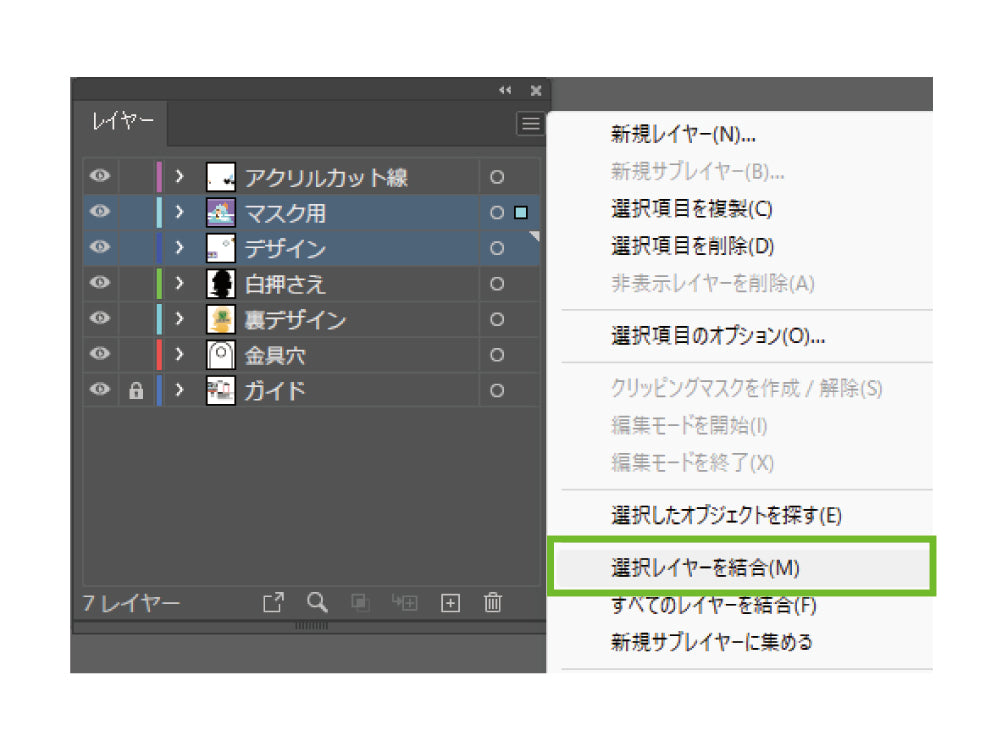Click the red color bar of 金具穴 layer

coord(159,355)
